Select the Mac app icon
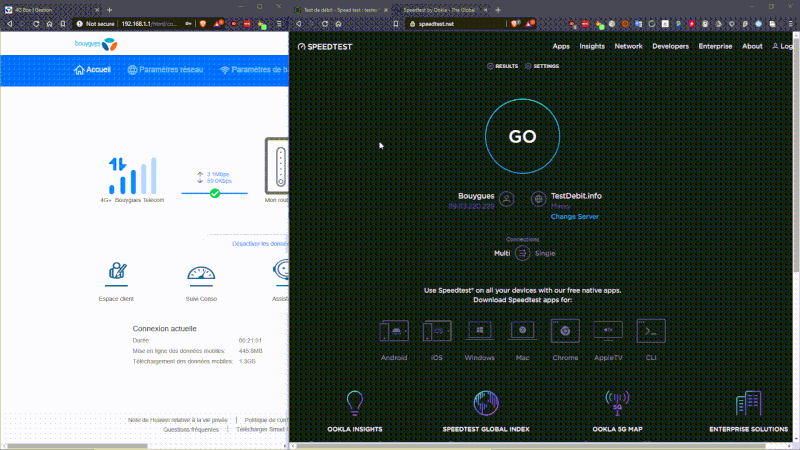 522,331
